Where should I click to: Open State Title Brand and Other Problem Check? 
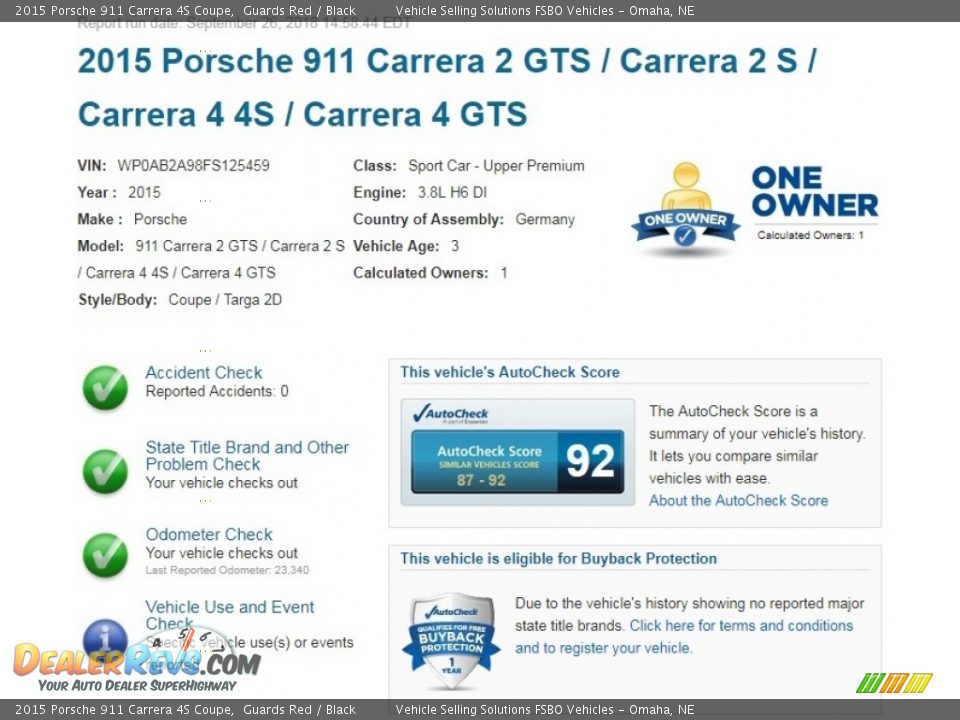pyautogui.click(x=247, y=456)
